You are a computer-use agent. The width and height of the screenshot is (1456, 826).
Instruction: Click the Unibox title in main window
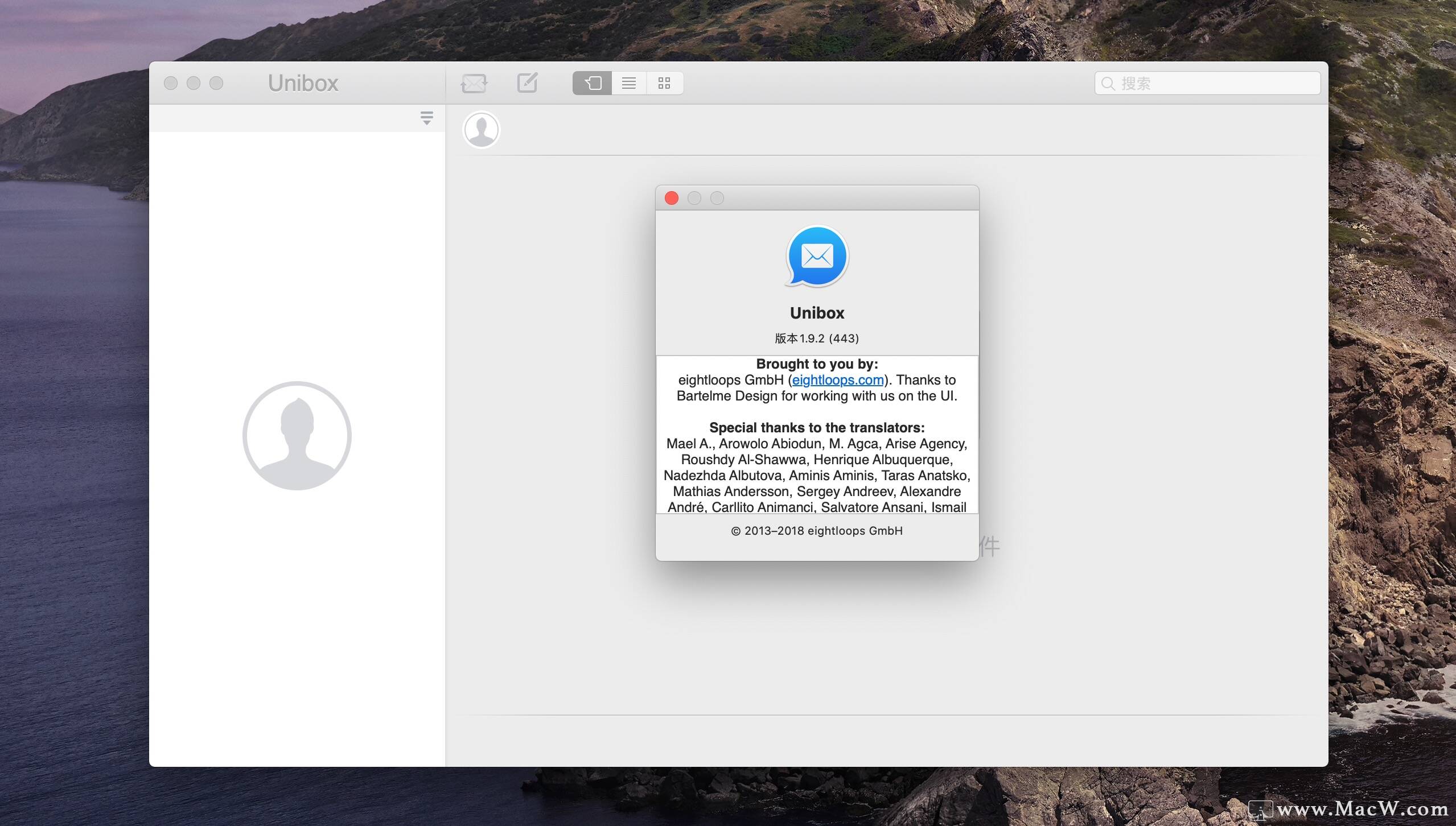[x=303, y=83]
